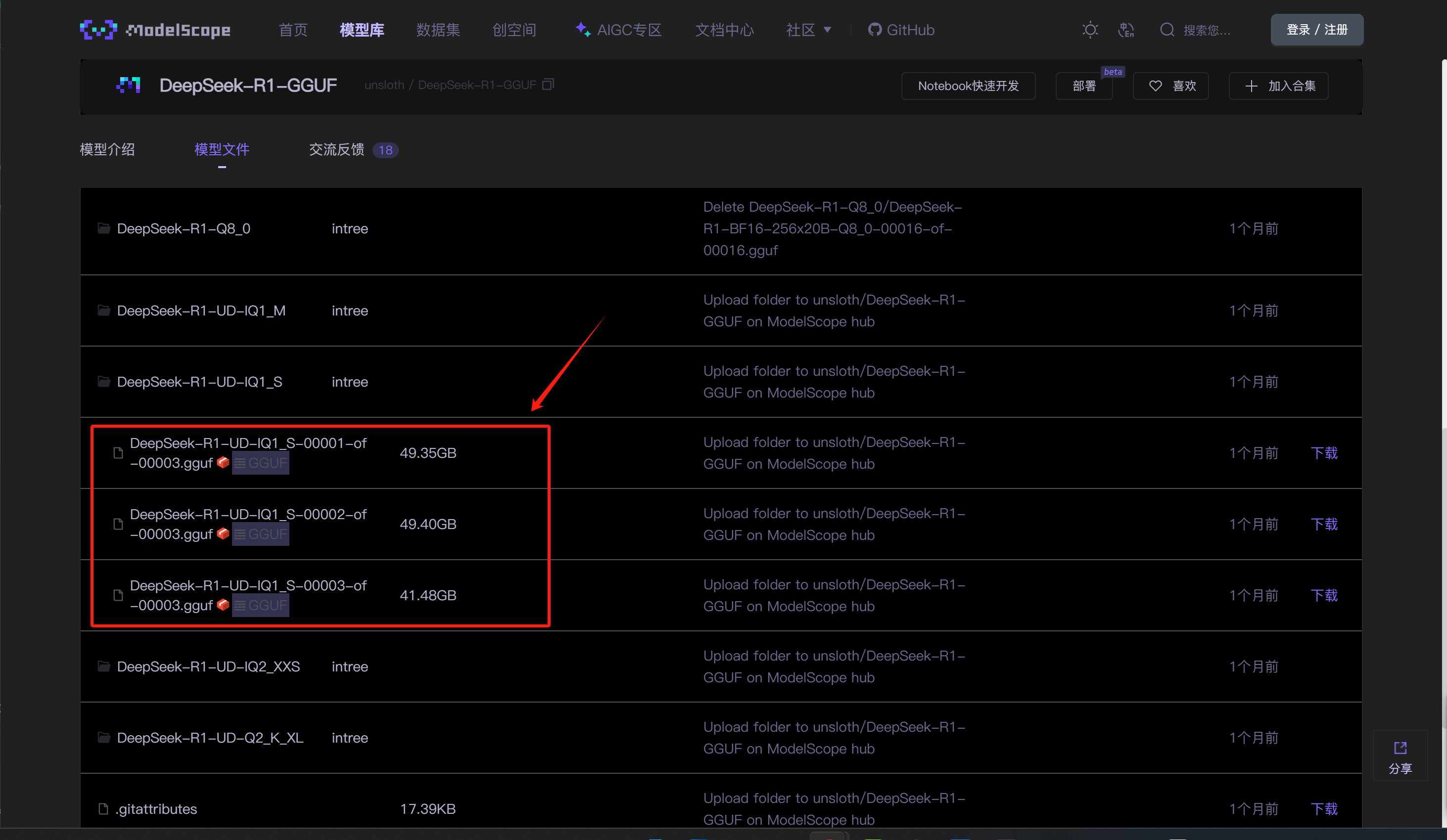This screenshot has height=840, width=1447.
Task: Click the heart 喜欢 like button
Action: coord(1170,86)
